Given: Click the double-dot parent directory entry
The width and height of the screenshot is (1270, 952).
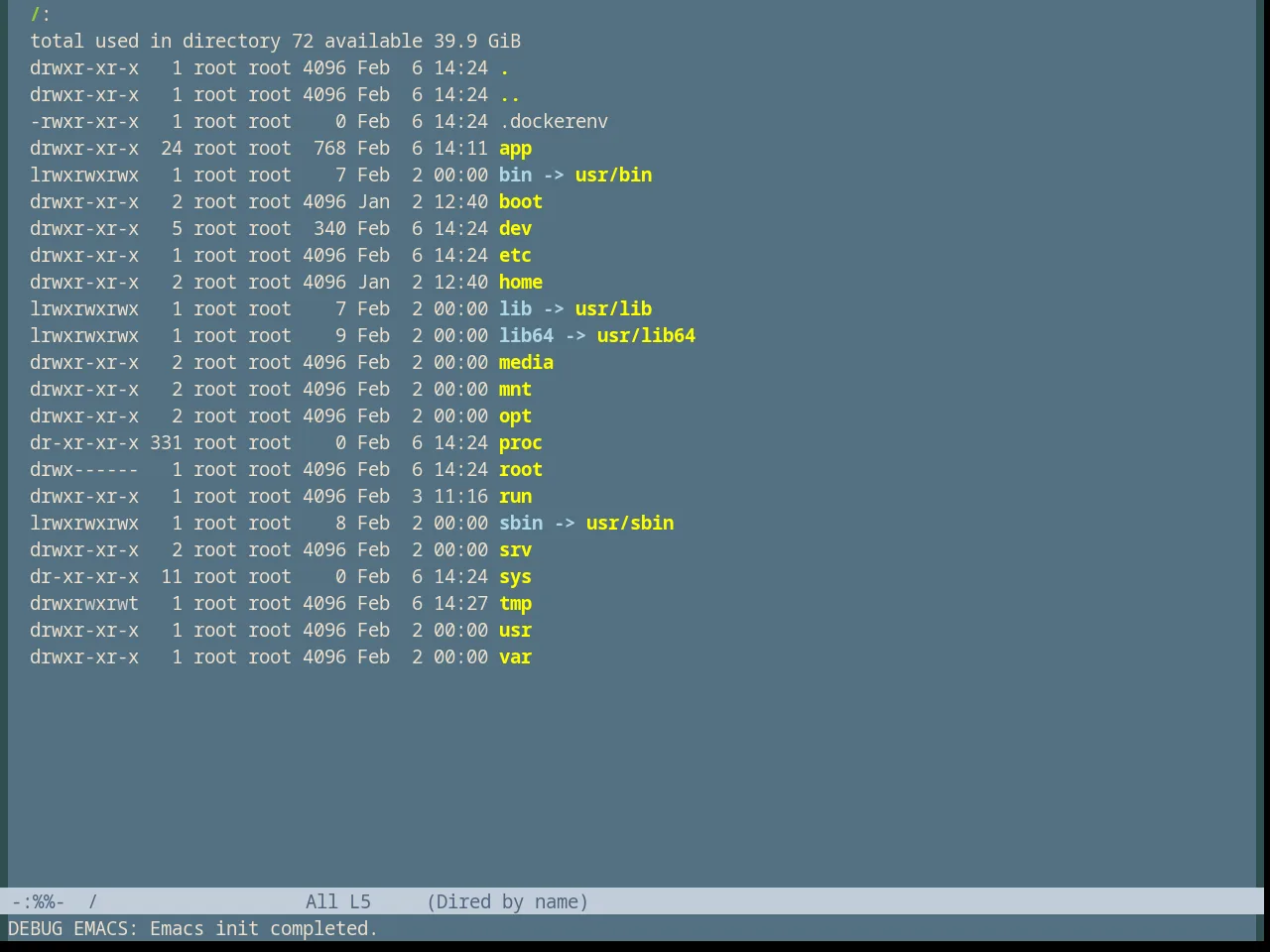Looking at the screenshot, I should pos(510,95).
